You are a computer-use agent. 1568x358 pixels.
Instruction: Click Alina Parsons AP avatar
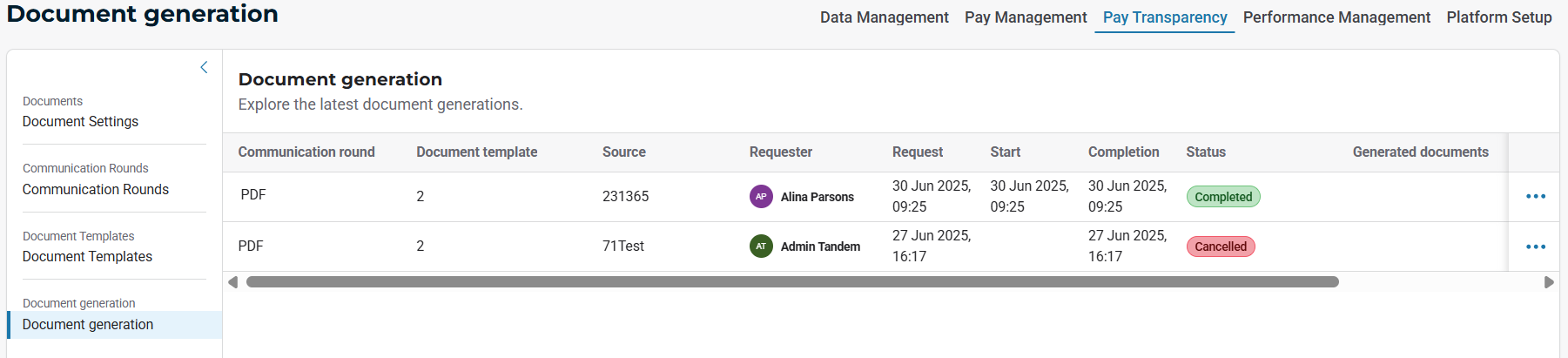[x=761, y=197]
